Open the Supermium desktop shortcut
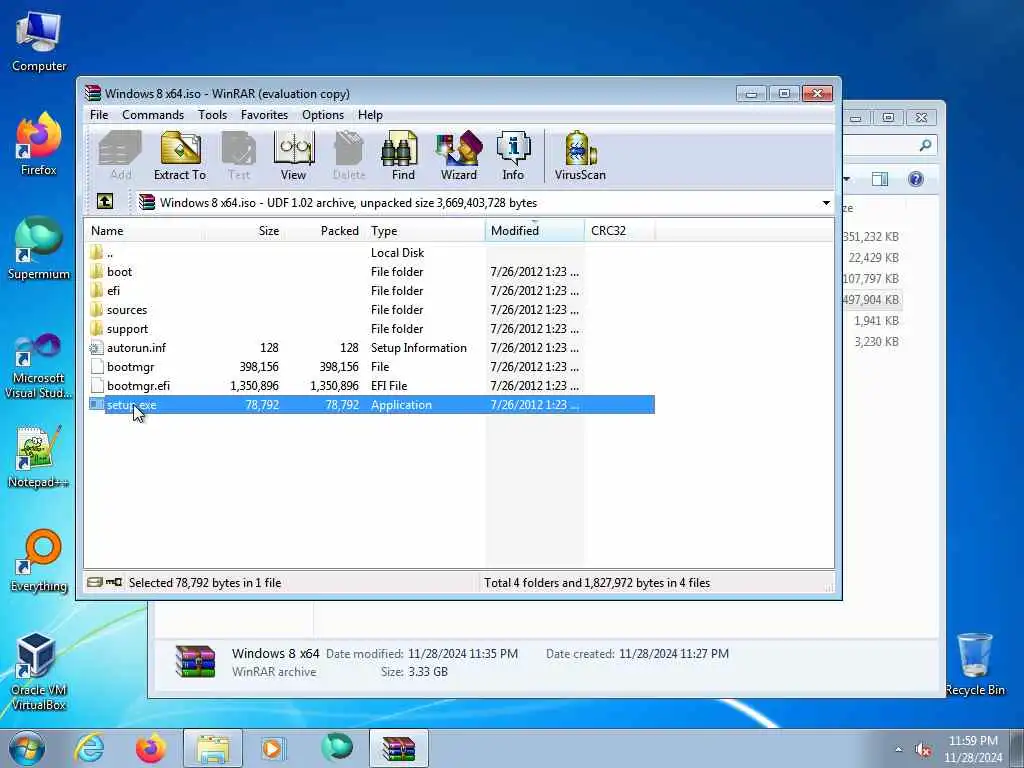The height and width of the screenshot is (768, 1024). coord(39,248)
